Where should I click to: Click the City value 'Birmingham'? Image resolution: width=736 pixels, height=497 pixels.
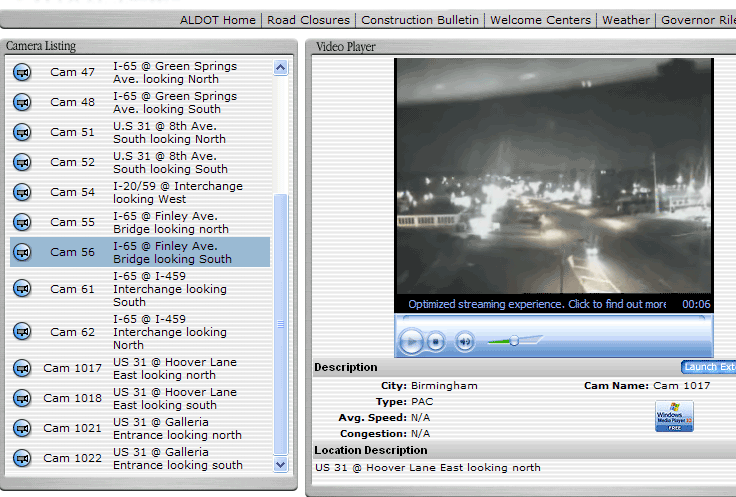coord(444,386)
